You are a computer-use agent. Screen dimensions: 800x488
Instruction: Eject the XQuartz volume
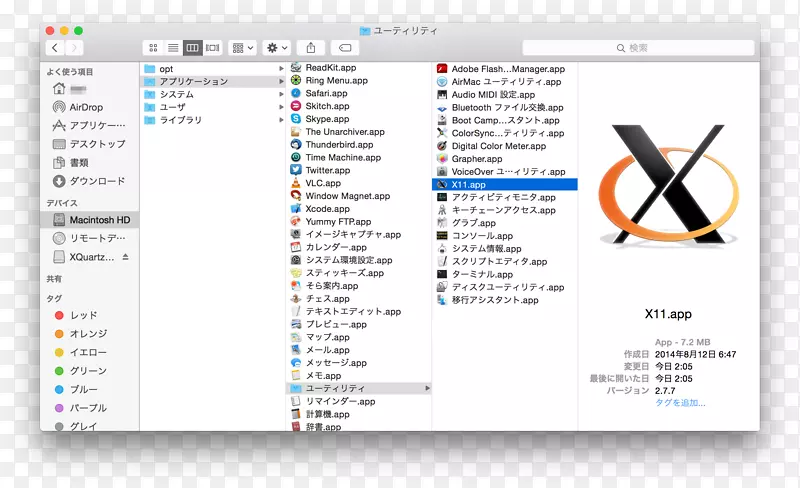(126, 257)
